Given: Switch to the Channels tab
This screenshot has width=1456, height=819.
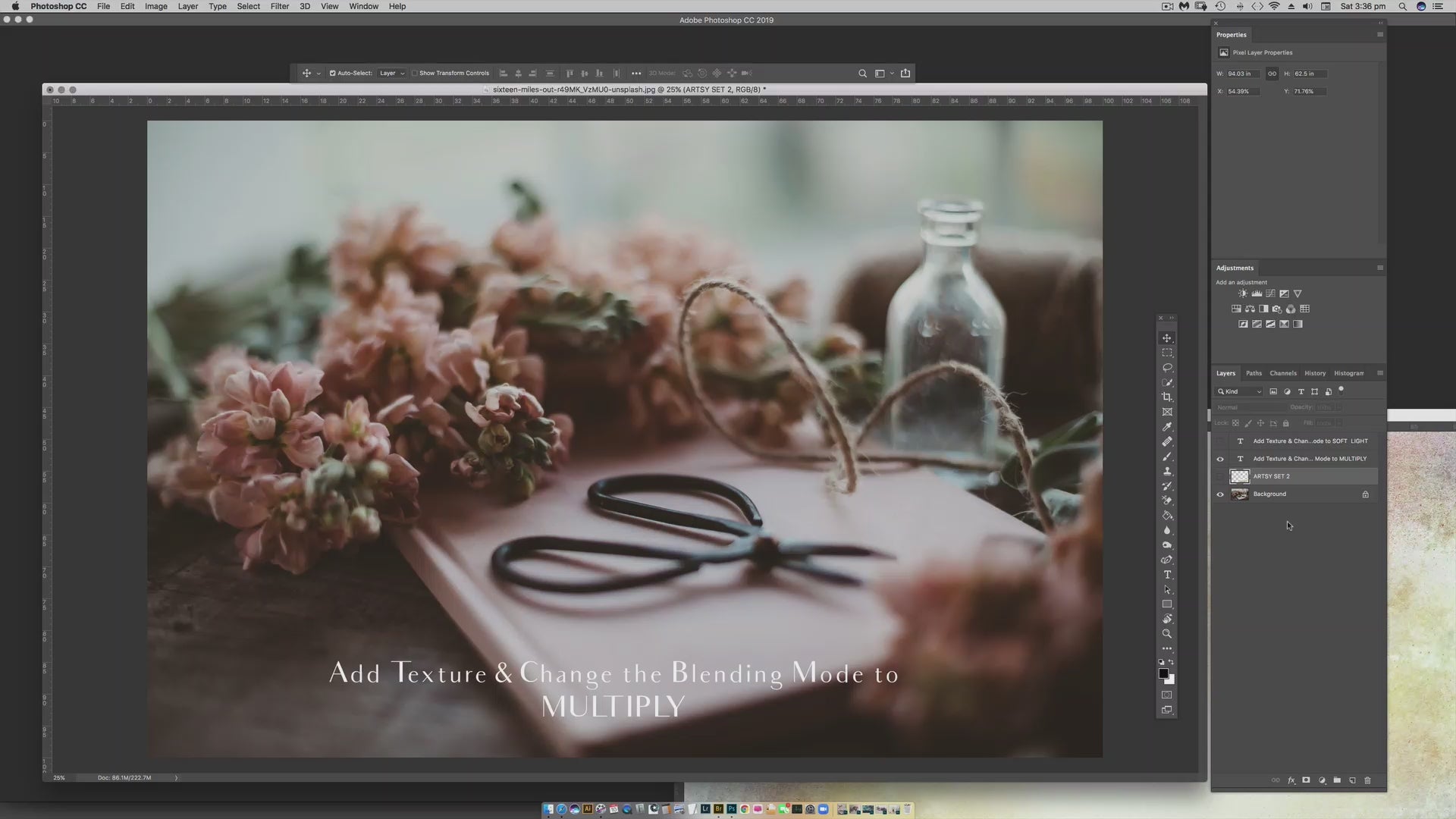Looking at the screenshot, I should coord(1283,373).
